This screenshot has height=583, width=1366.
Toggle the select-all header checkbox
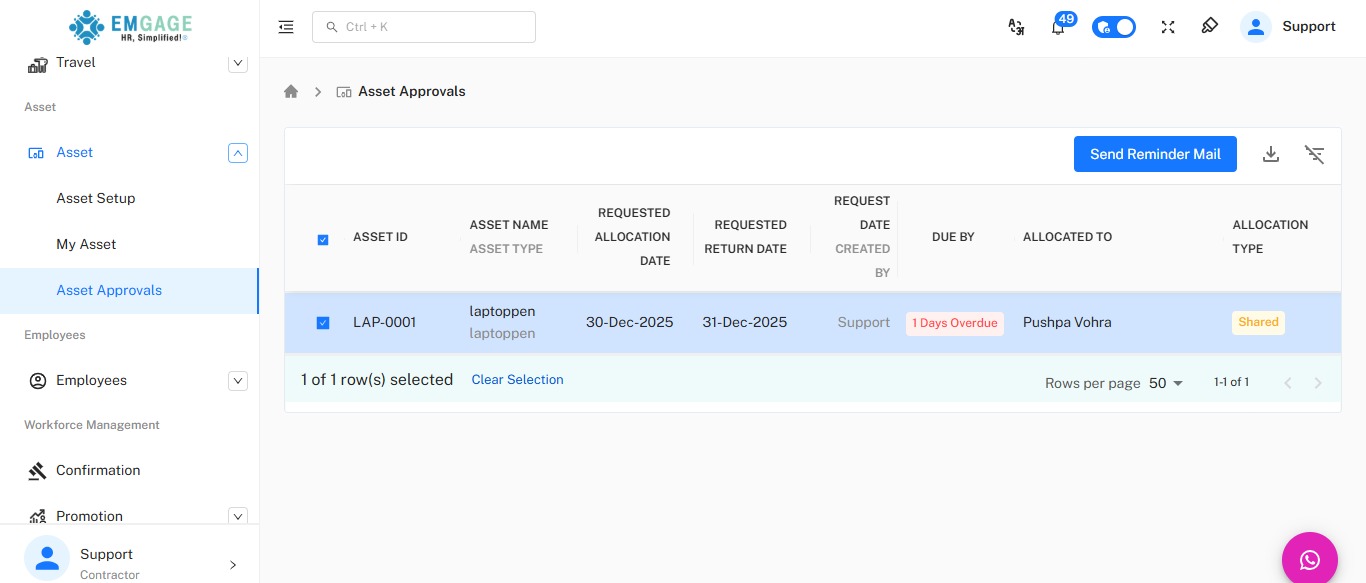pos(323,240)
